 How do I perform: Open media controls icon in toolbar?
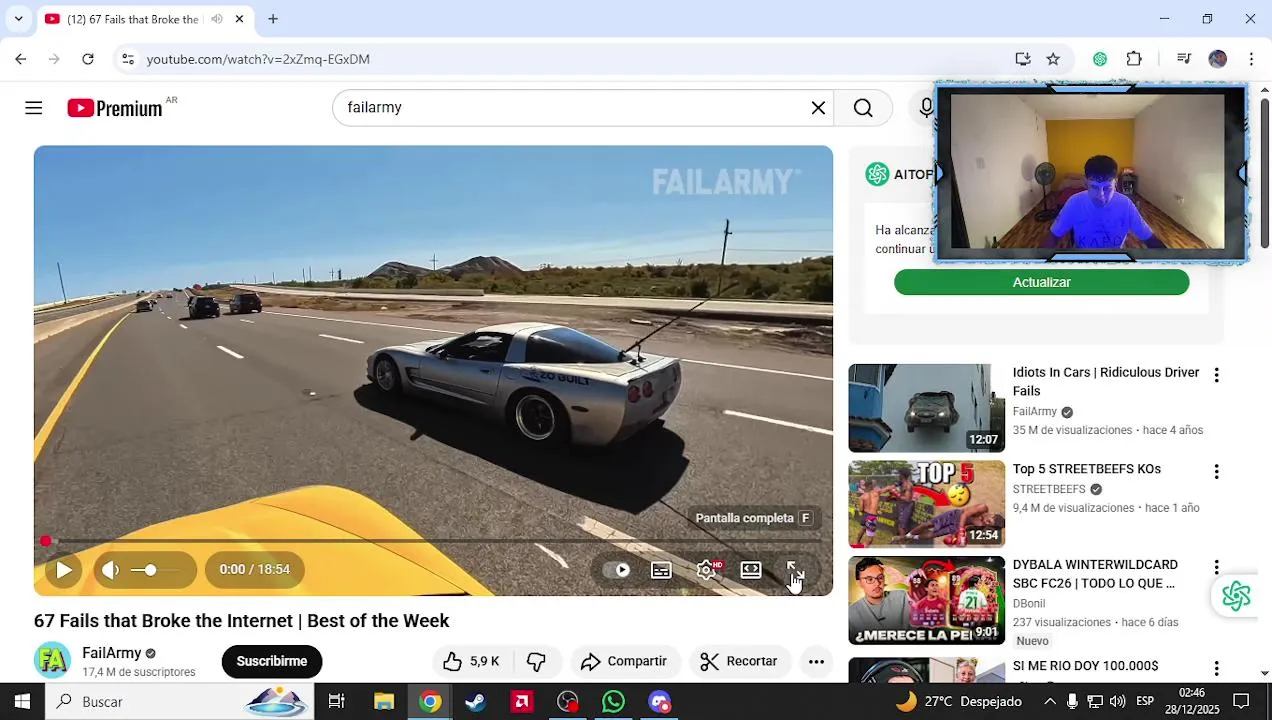coord(1184,59)
